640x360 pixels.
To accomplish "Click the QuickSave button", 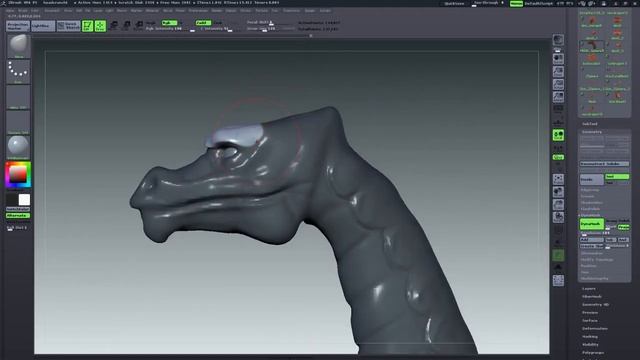I will (454, 3).
